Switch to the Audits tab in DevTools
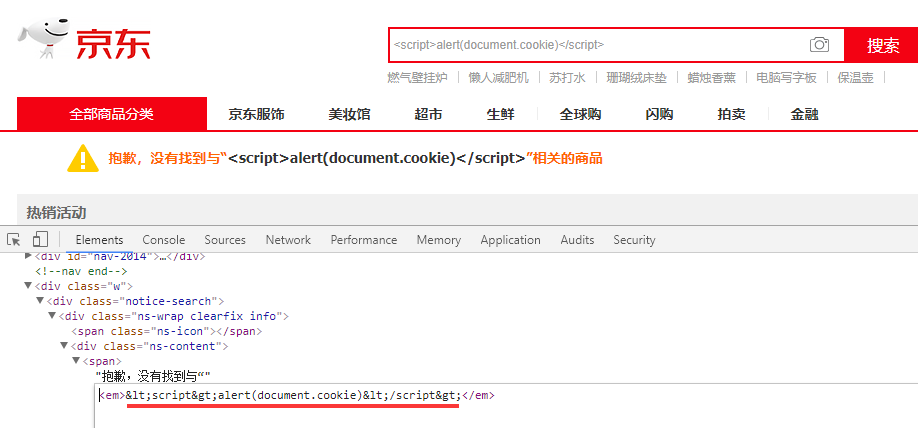The image size is (918, 428). tap(577, 239)
